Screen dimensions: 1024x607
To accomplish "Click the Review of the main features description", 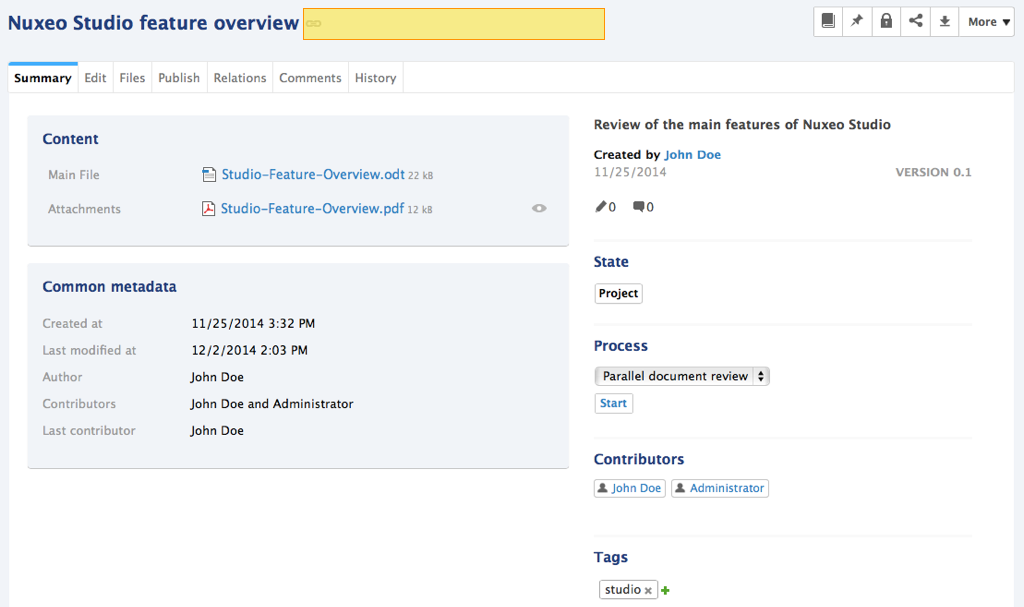I will point(742,125).
